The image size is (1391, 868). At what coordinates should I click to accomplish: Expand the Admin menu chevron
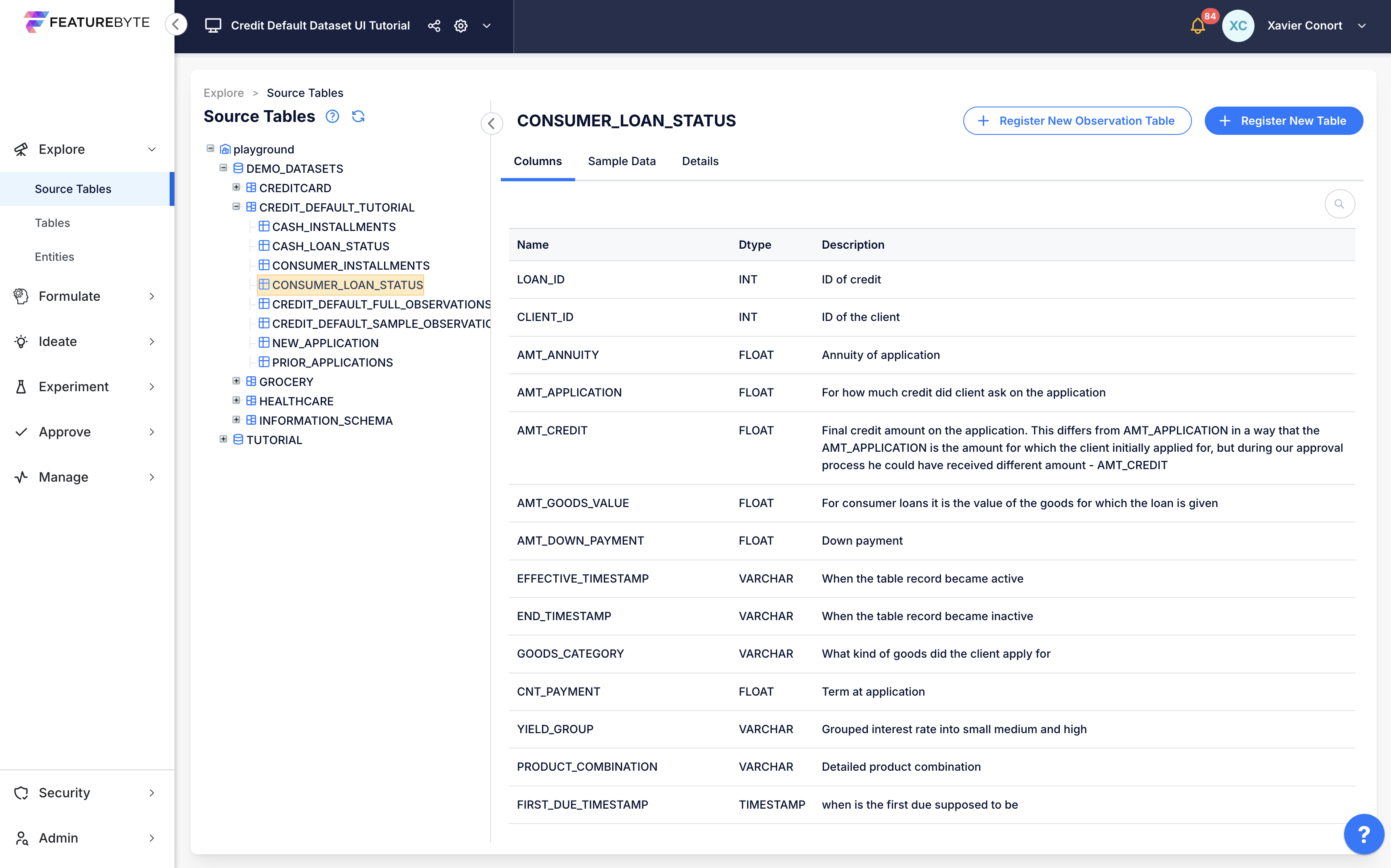151,838
